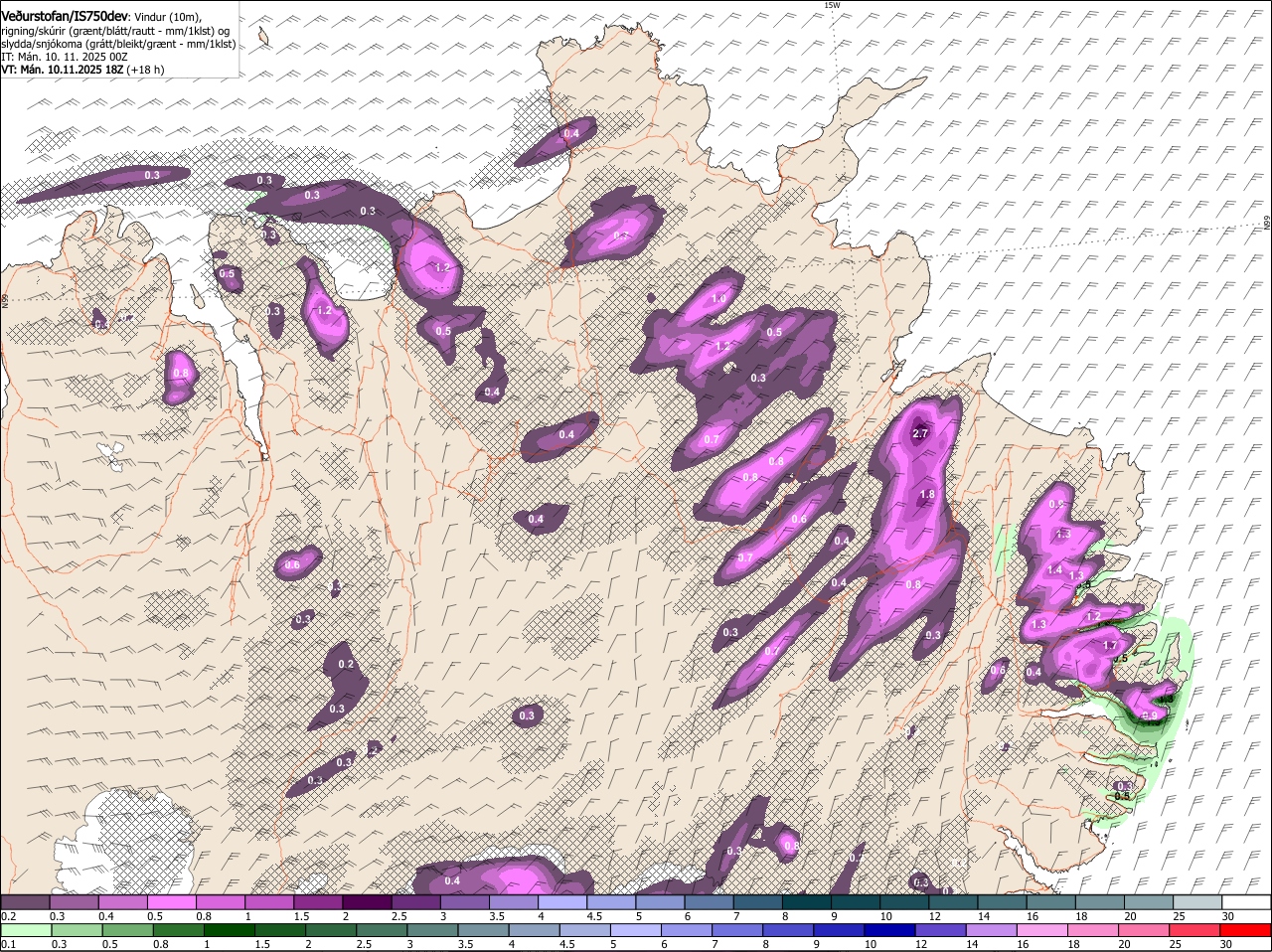Click the 9 label in the rain legend row
The image size is (1272, 952).
(817, 944)
